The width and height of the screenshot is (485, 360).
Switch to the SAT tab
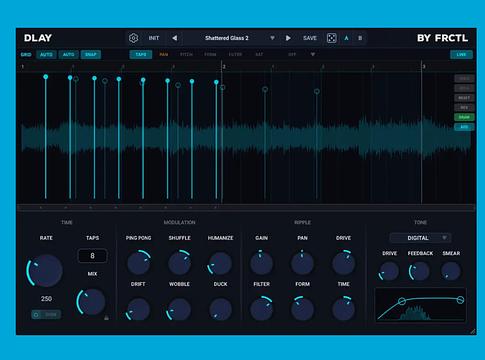pyautogui.click(x=259, y=54)
